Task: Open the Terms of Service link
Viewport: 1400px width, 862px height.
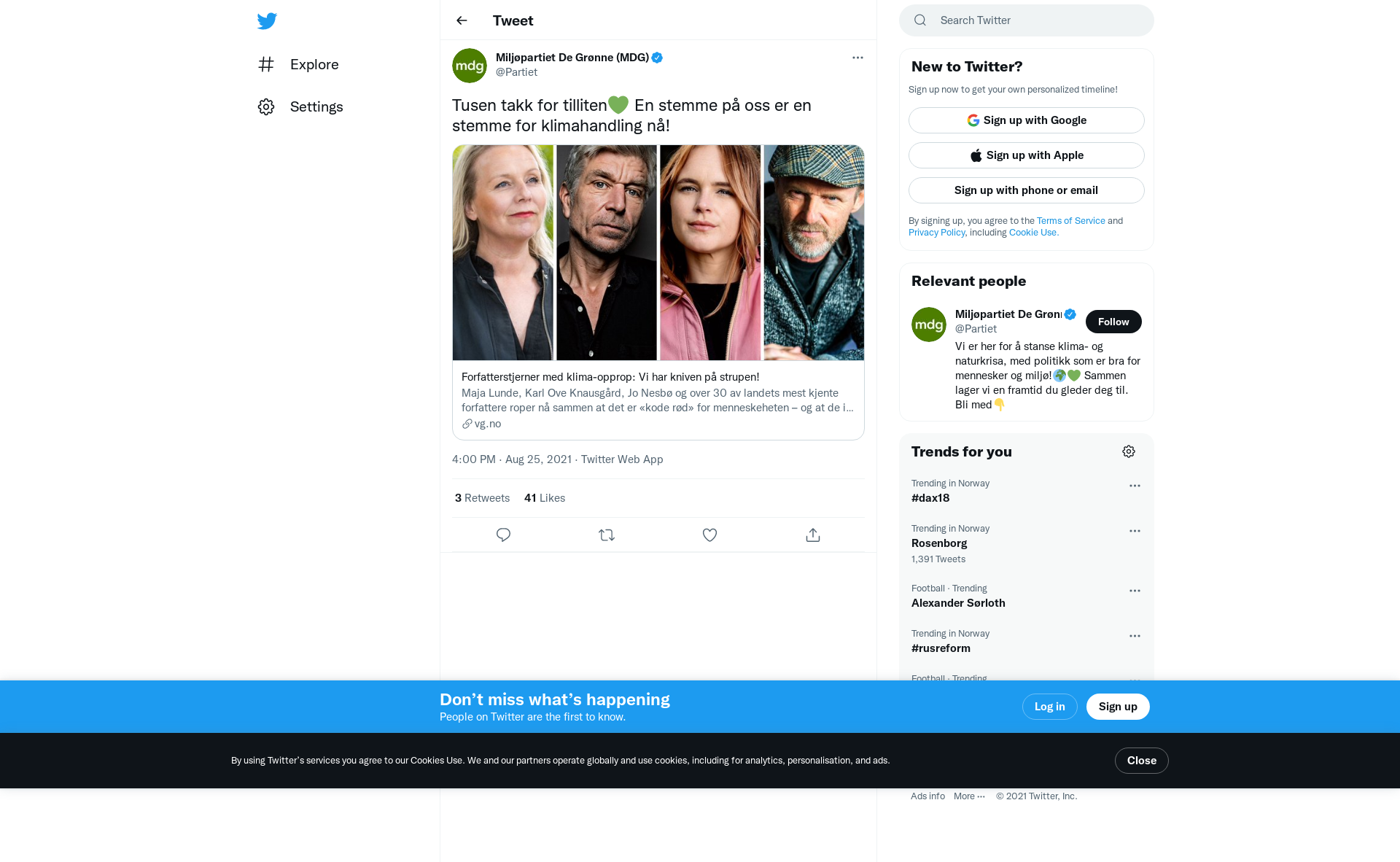Action: click(1070, 221)
